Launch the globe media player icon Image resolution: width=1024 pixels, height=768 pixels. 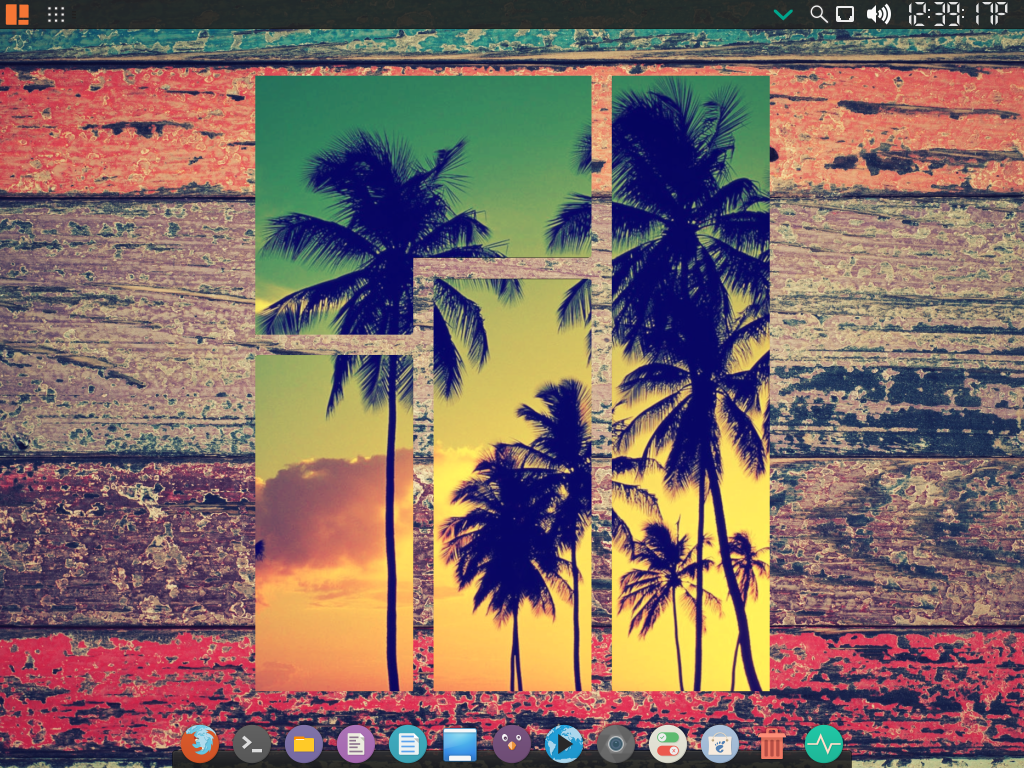[564, 744]
